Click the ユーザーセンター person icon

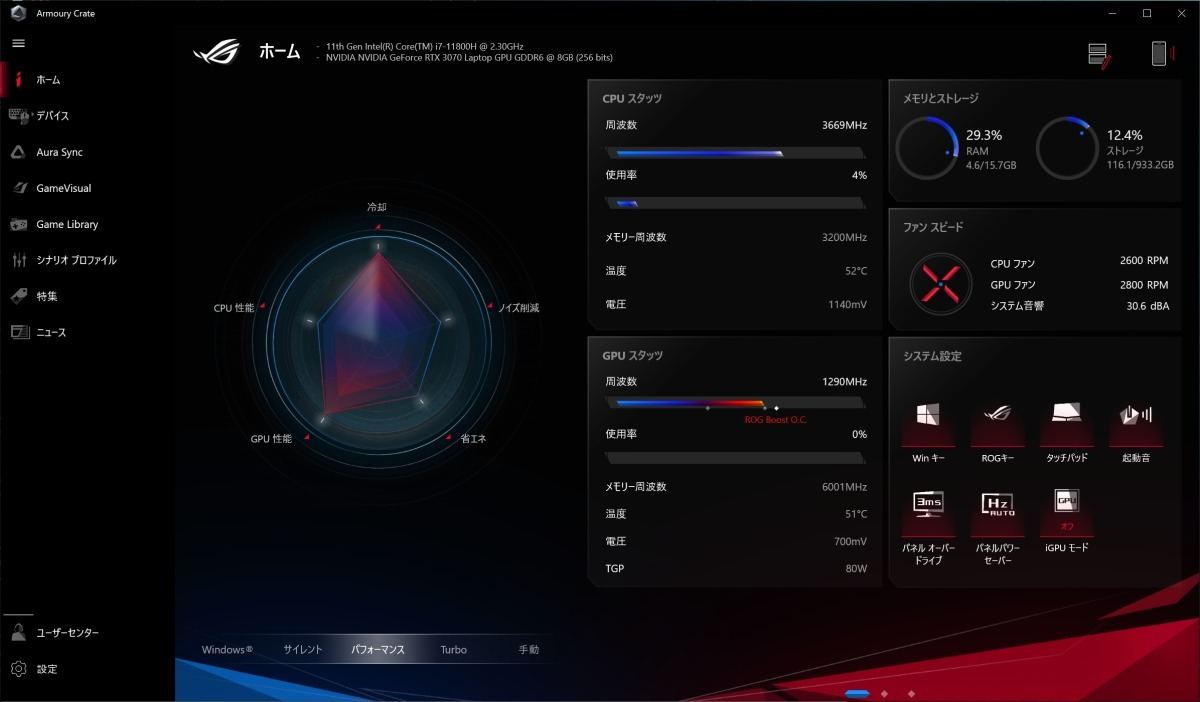click(x=18, y=632)
